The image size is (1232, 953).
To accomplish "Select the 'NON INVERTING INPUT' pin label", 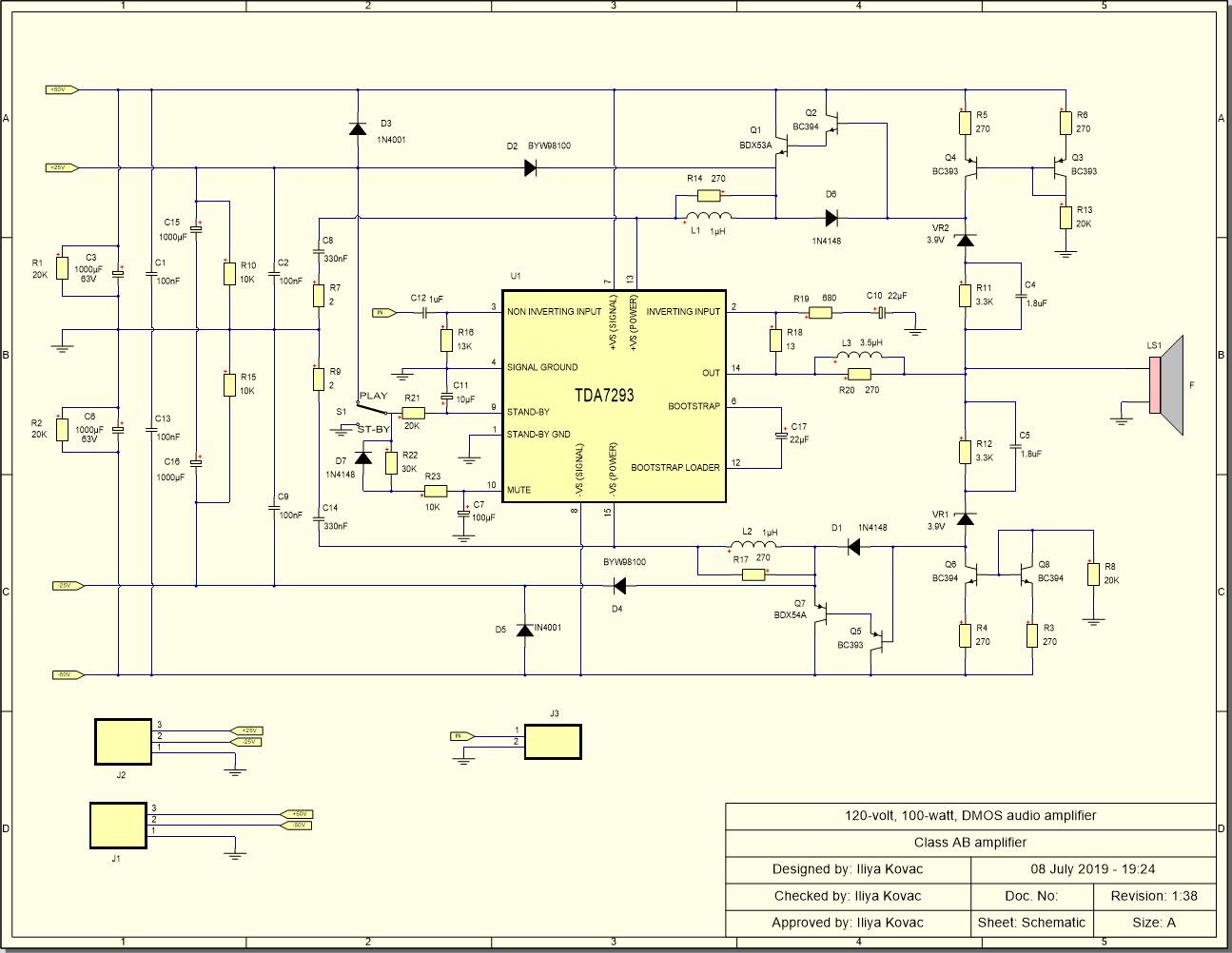I will [x=554, y=312].
